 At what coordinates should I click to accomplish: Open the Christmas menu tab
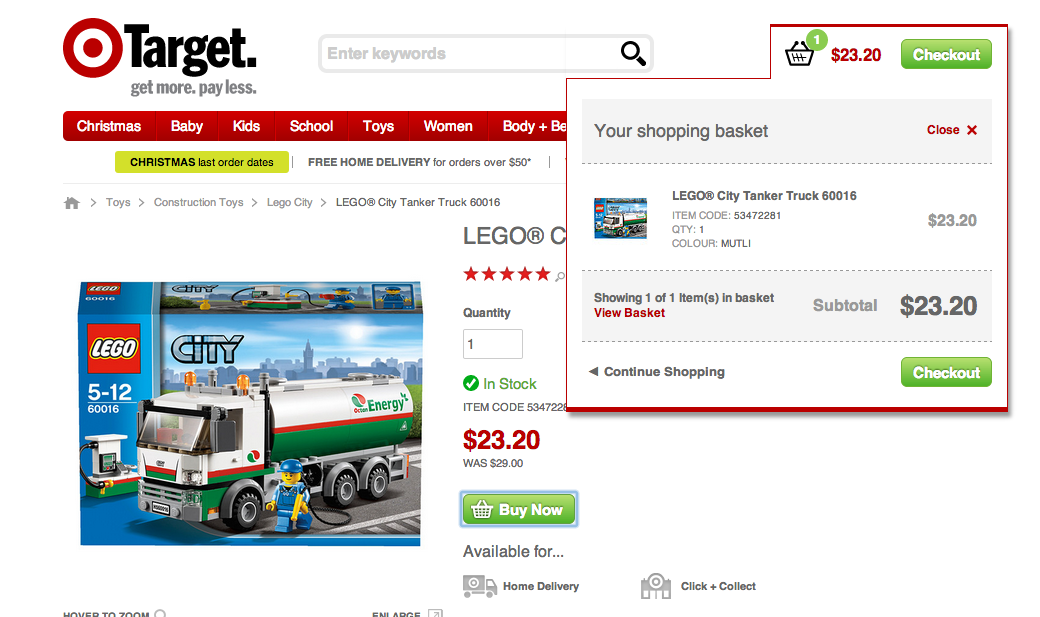(x=109, y=126)
